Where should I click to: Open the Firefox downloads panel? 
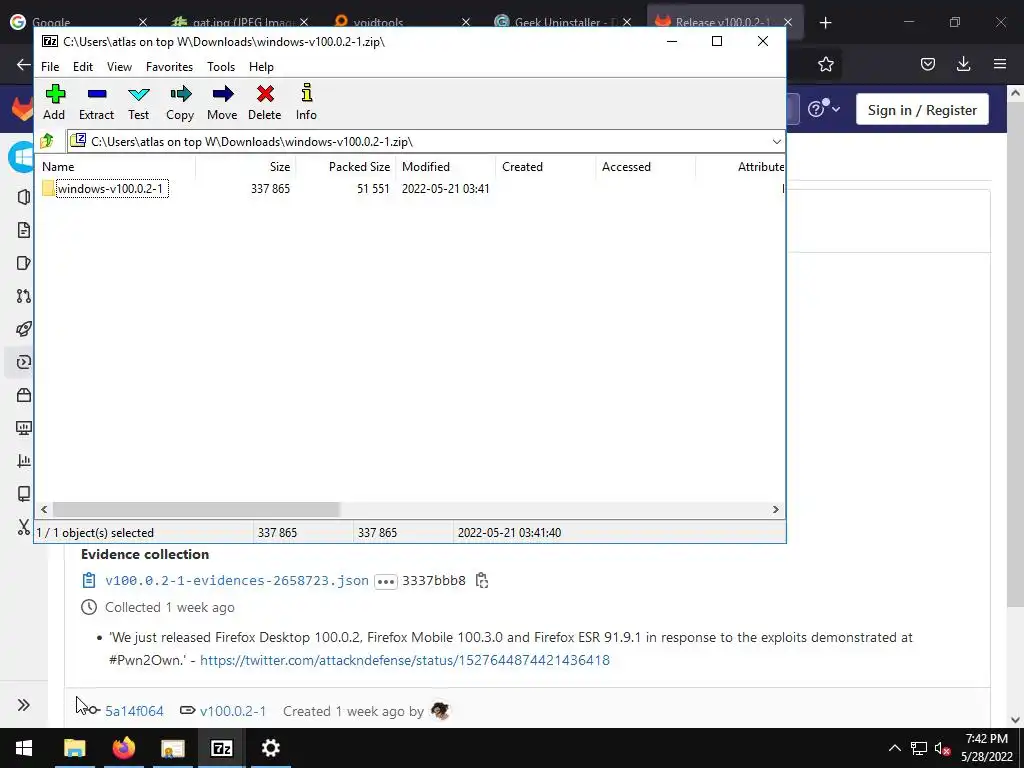(x=964, y=64)
